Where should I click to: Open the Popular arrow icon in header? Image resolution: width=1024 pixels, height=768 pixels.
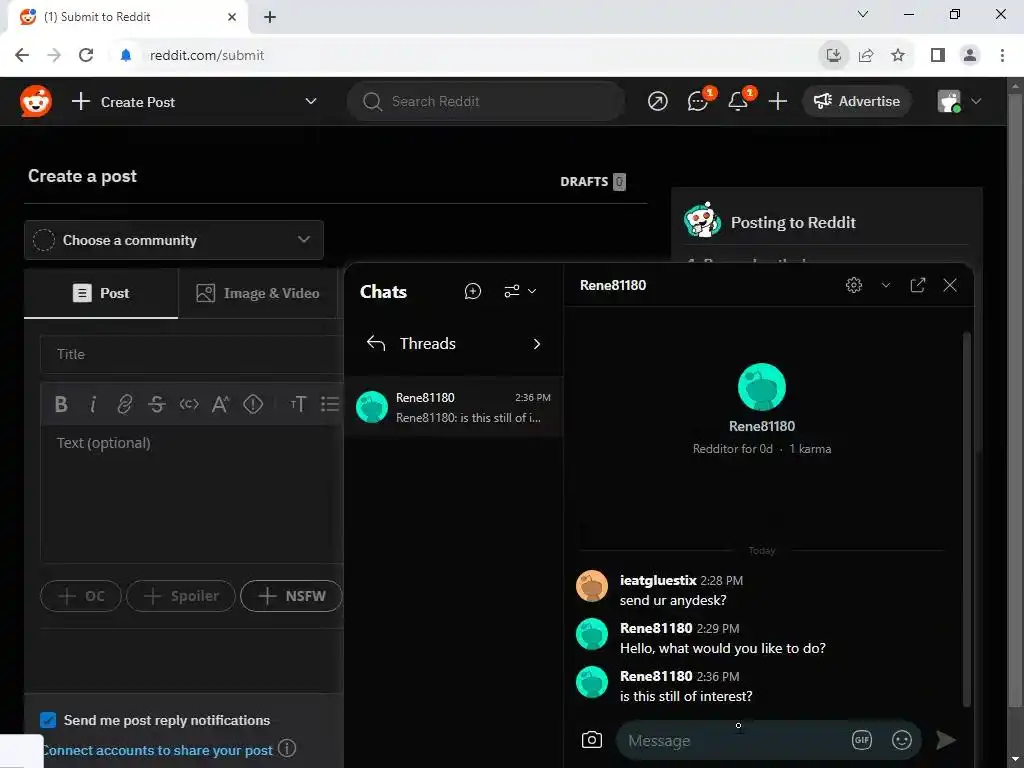[x=657, y=101]
